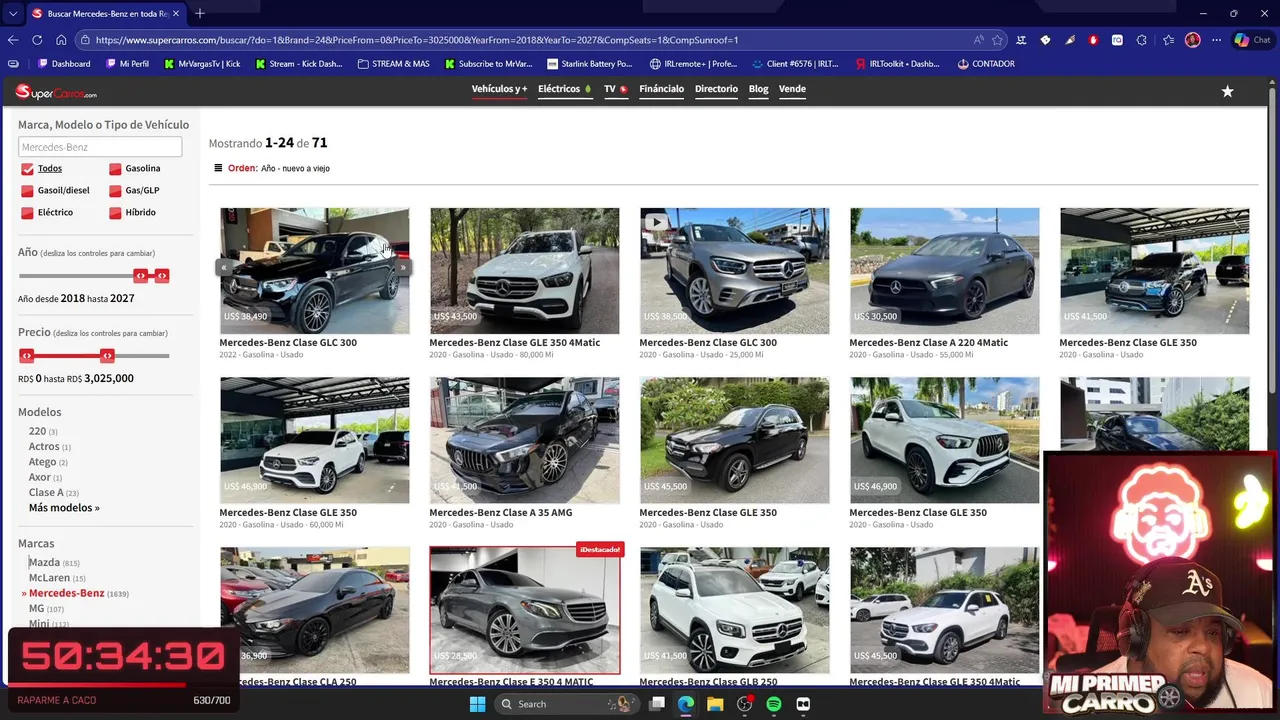The height and width of the screenshot is (720, 1280).
Task: Open the Vende menu item
Action: [x=792, y=89]
